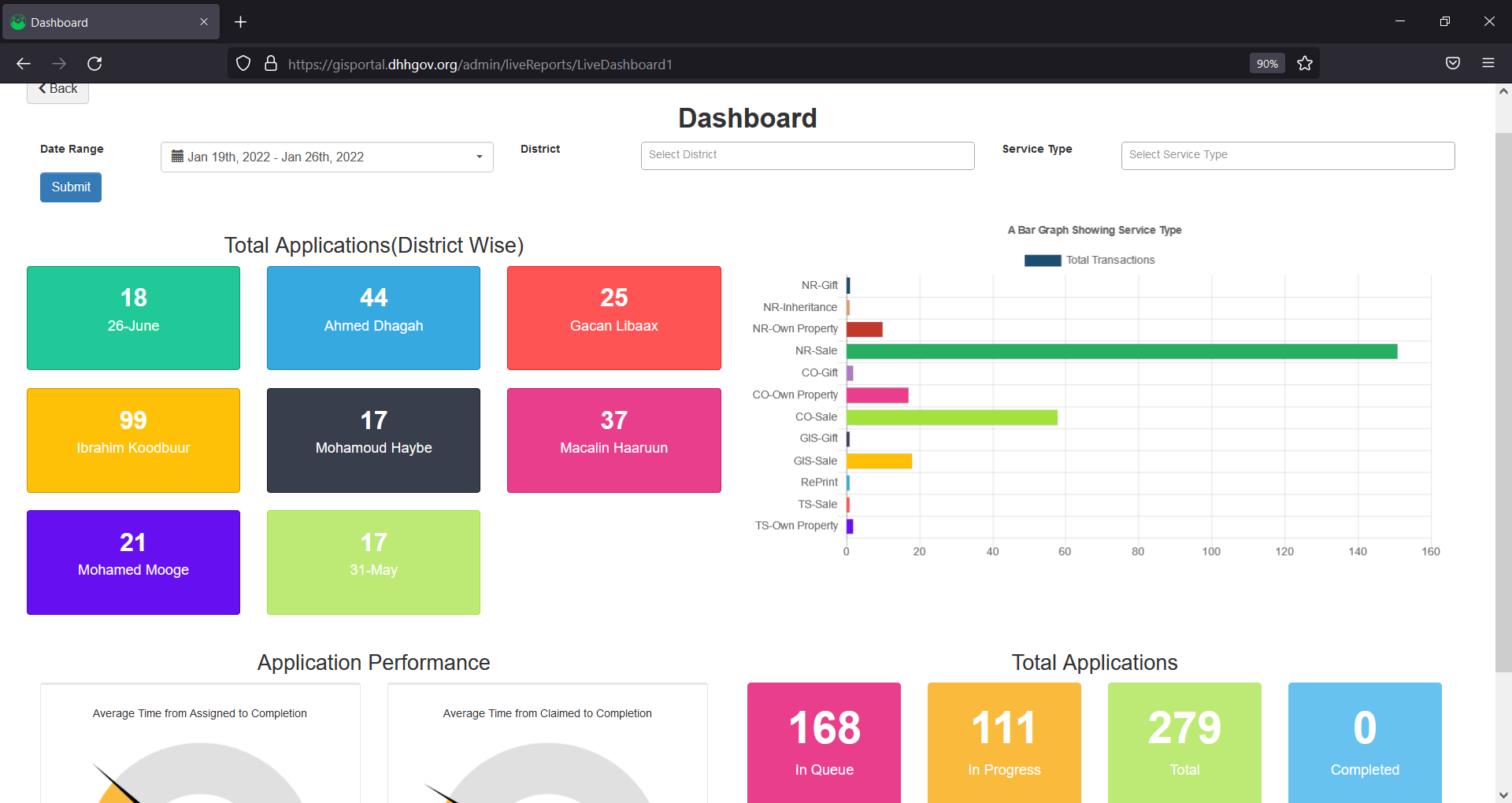Click the Completed 0 card
Viewport: 1512px width, 803px height.
pos(1365,743)
